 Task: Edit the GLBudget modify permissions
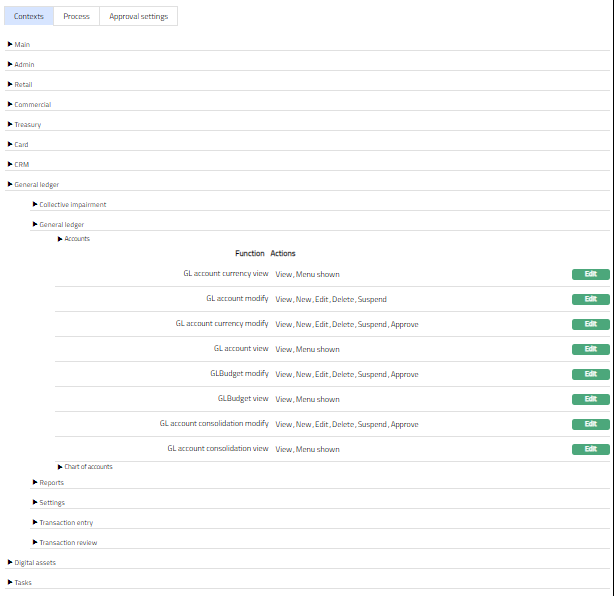pyautogui.click(x=590, y=374)
